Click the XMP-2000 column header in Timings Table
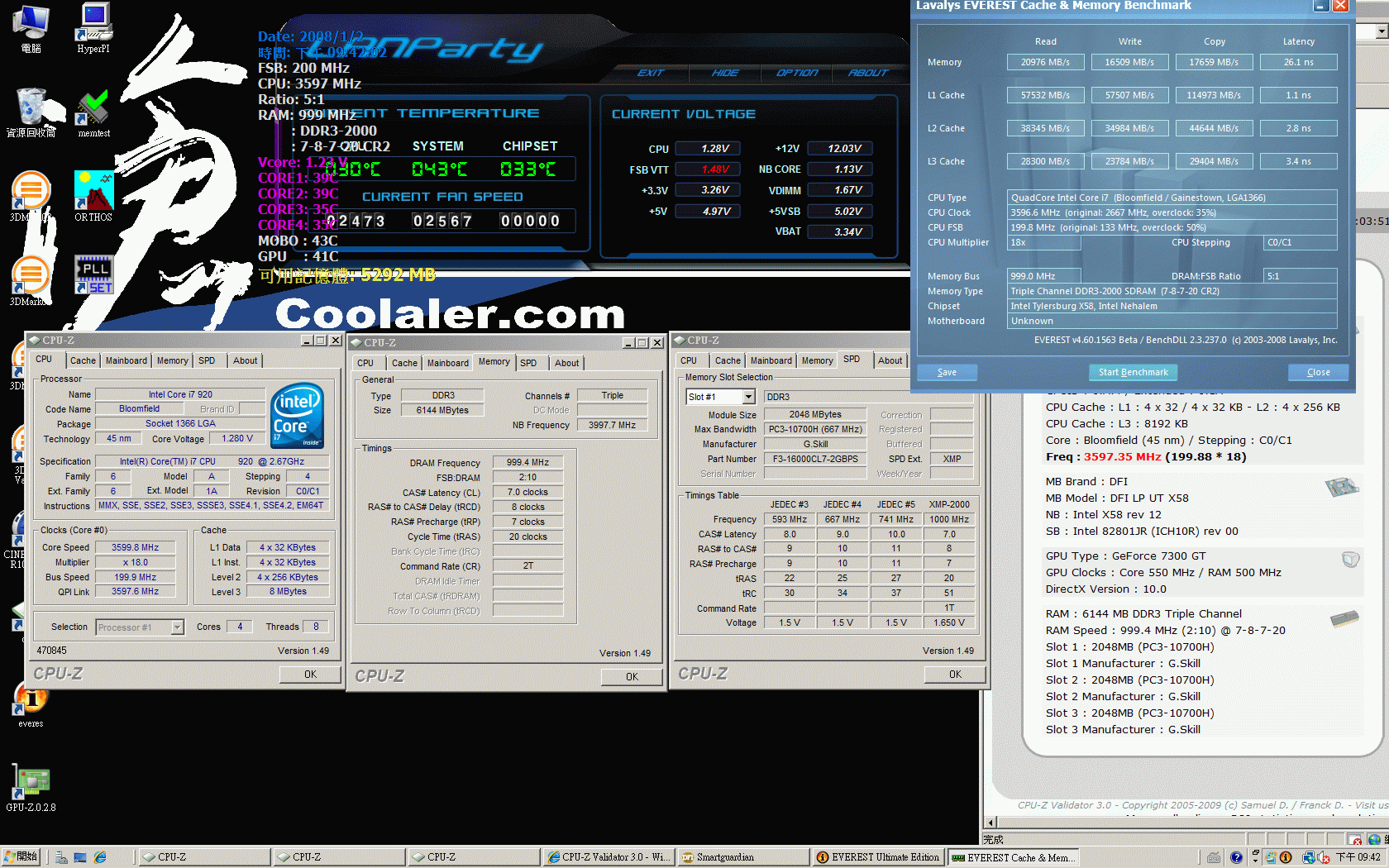This screenshot has height=868, width=1389. (x=949, y=504)
